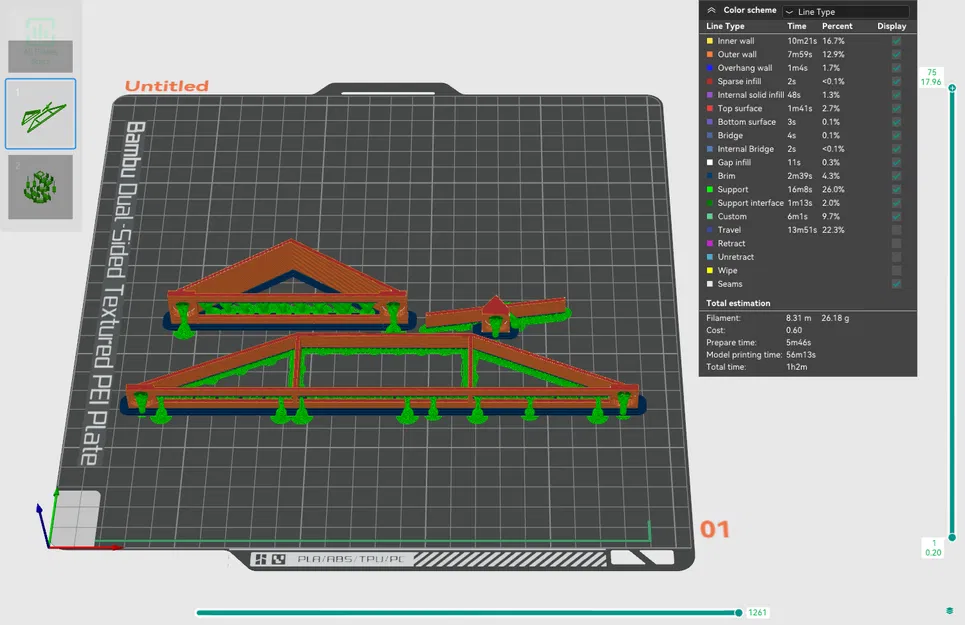Hide Internal solid infill lines
The image size is (965, 625).
pyautogui.click(x=897, y=95)
